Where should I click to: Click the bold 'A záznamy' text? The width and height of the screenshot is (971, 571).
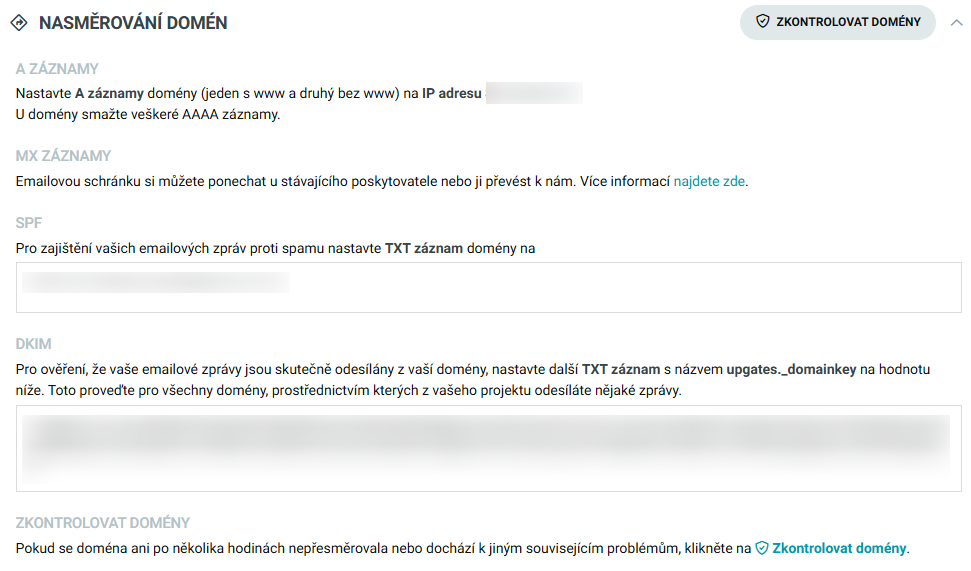click(x=110, y=94)
